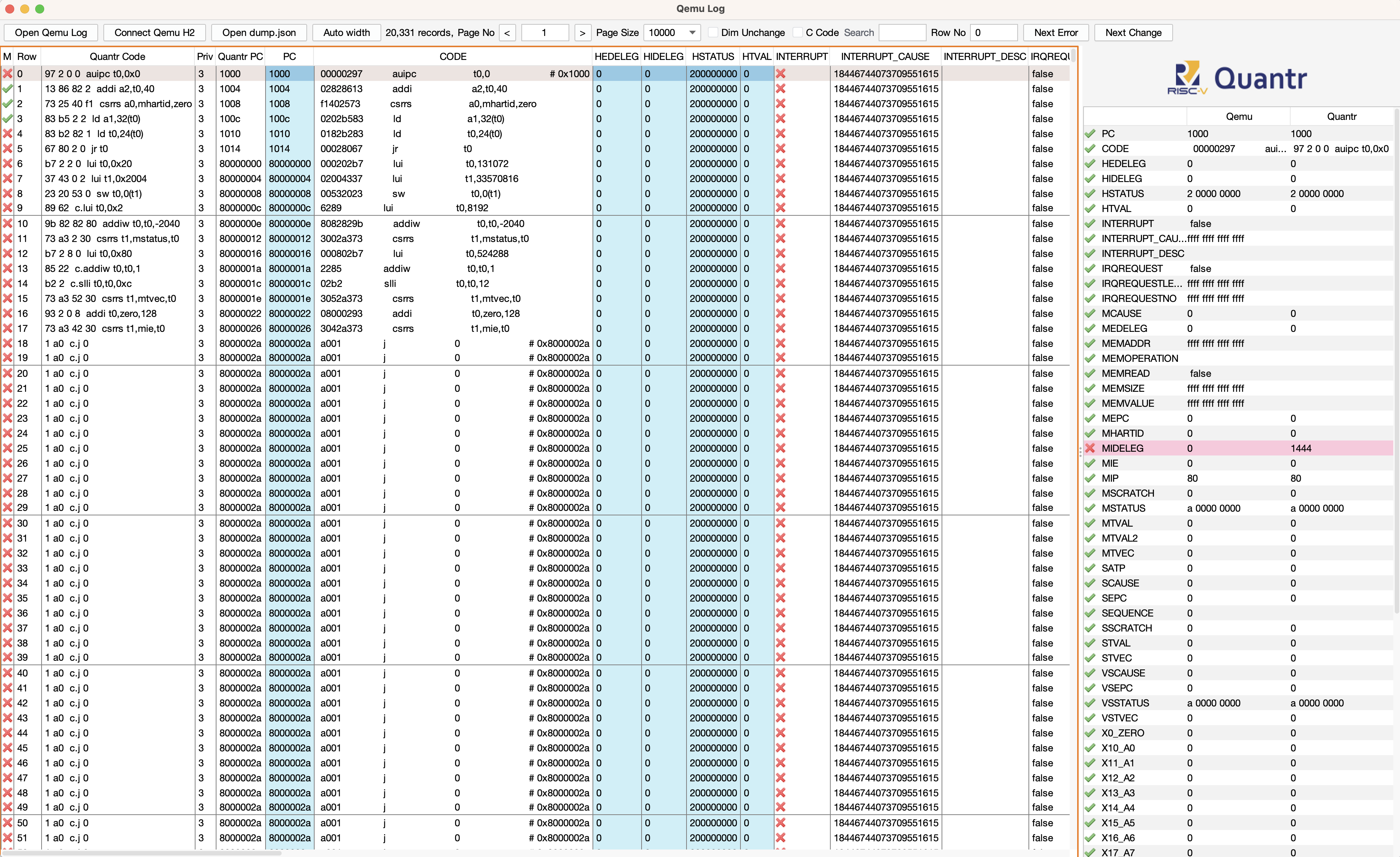This screenshot has height=857, width=1400.
Task: Click the green check icon beside SATP
Action: [x=1090, y=568]
